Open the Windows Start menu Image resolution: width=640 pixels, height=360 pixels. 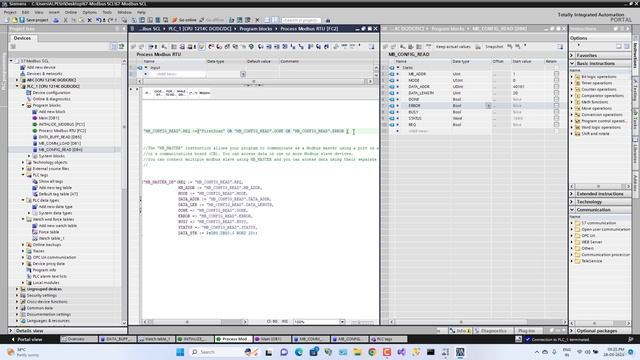pyautogui.click(x=180, y=352)
